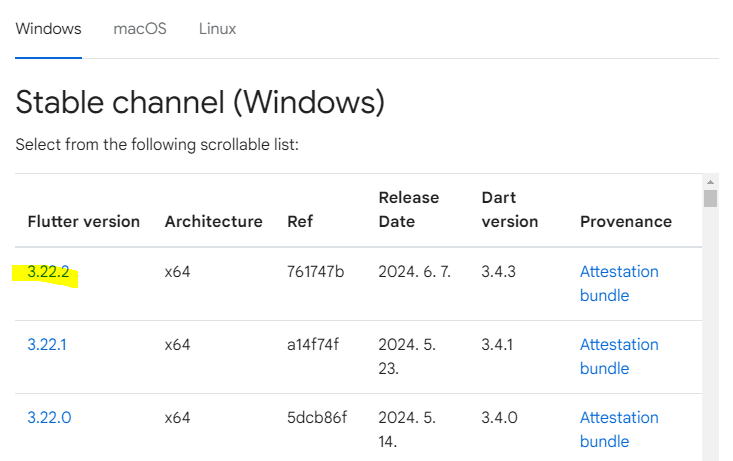The height and width of the screenshot is (461, 733).
Task: Switch to the Linux tab
Action: click(x=217, y=29)
